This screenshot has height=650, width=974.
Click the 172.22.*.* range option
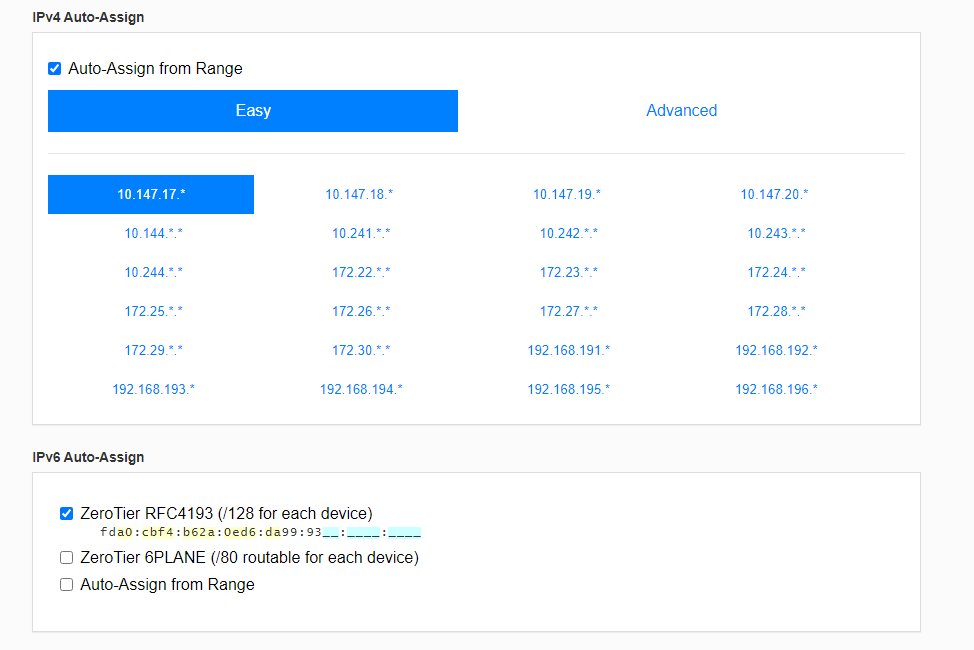click(361, 272)
